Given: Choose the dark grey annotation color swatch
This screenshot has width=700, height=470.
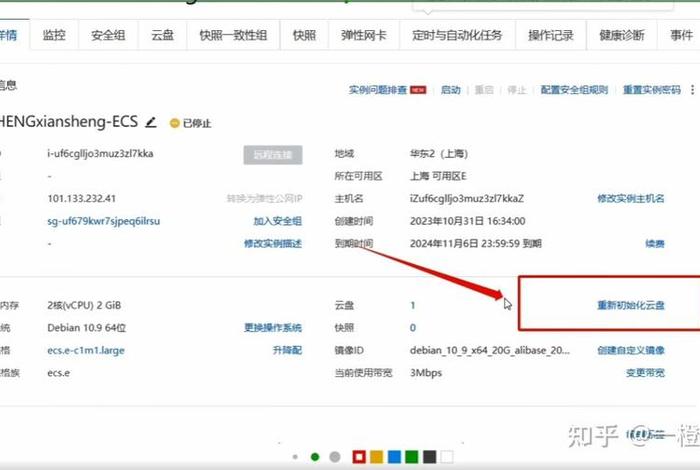Looking at the screenshot, I should click(429, 457).
